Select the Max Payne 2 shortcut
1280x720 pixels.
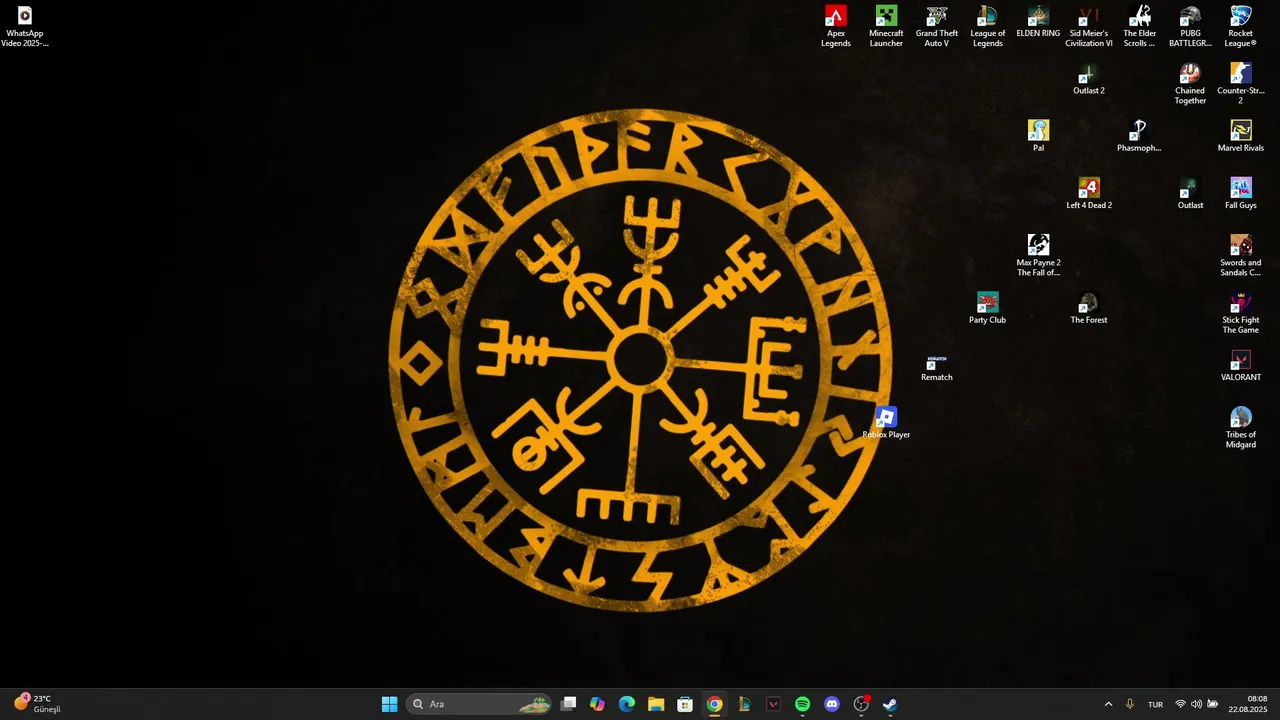(1038, 256)
